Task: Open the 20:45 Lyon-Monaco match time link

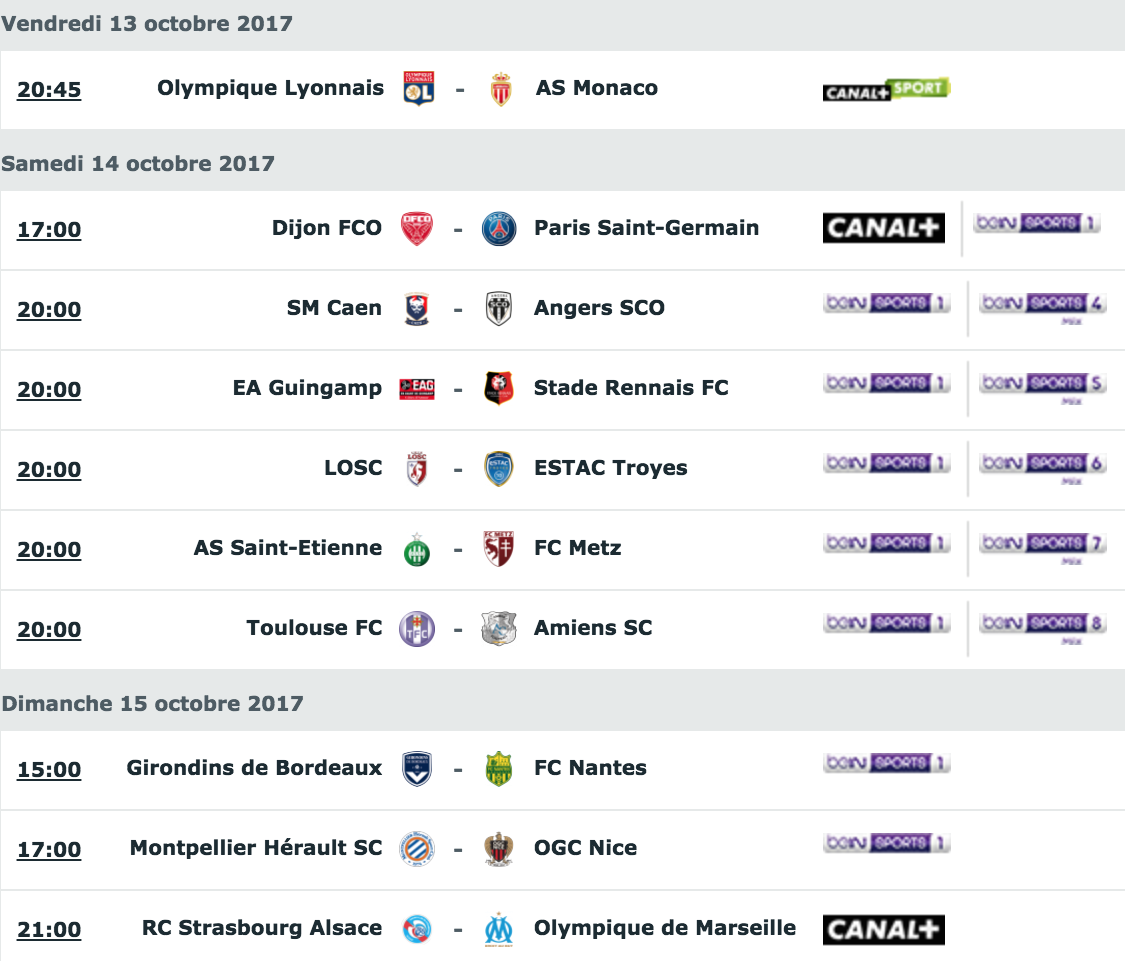Action: [49, 90]
